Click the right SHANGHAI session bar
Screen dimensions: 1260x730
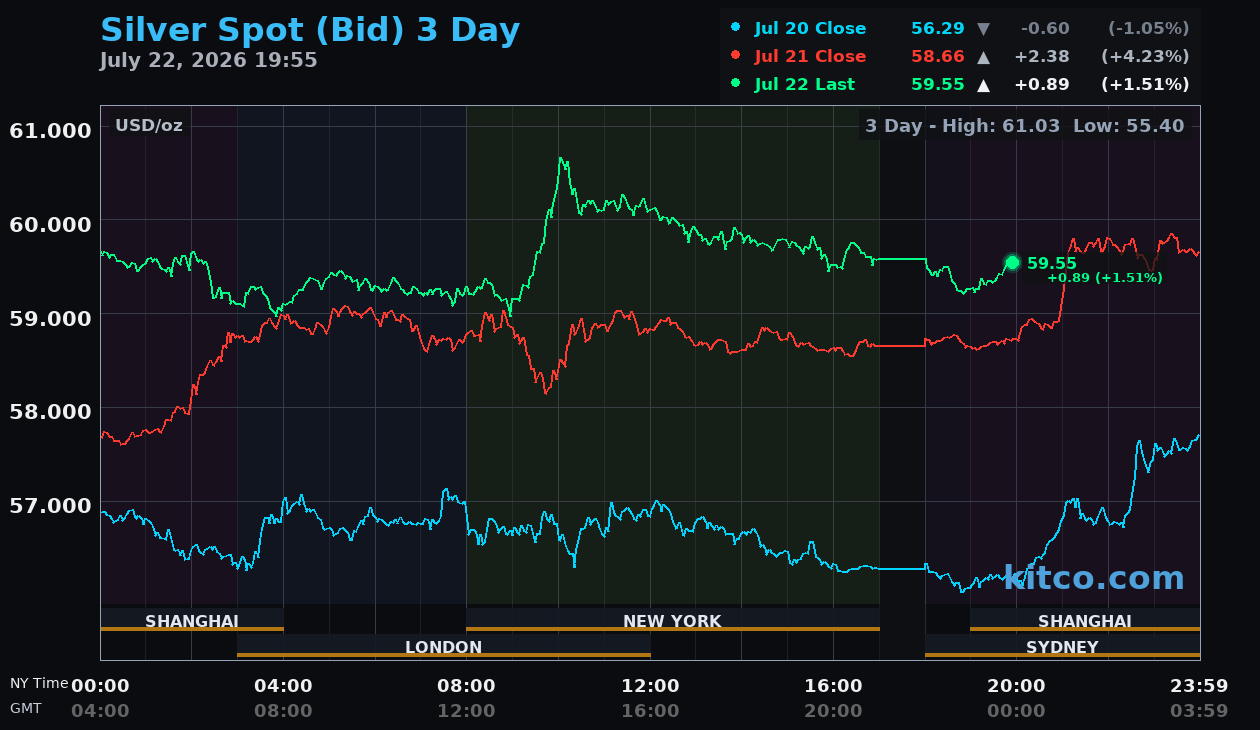click(1085, 621)
